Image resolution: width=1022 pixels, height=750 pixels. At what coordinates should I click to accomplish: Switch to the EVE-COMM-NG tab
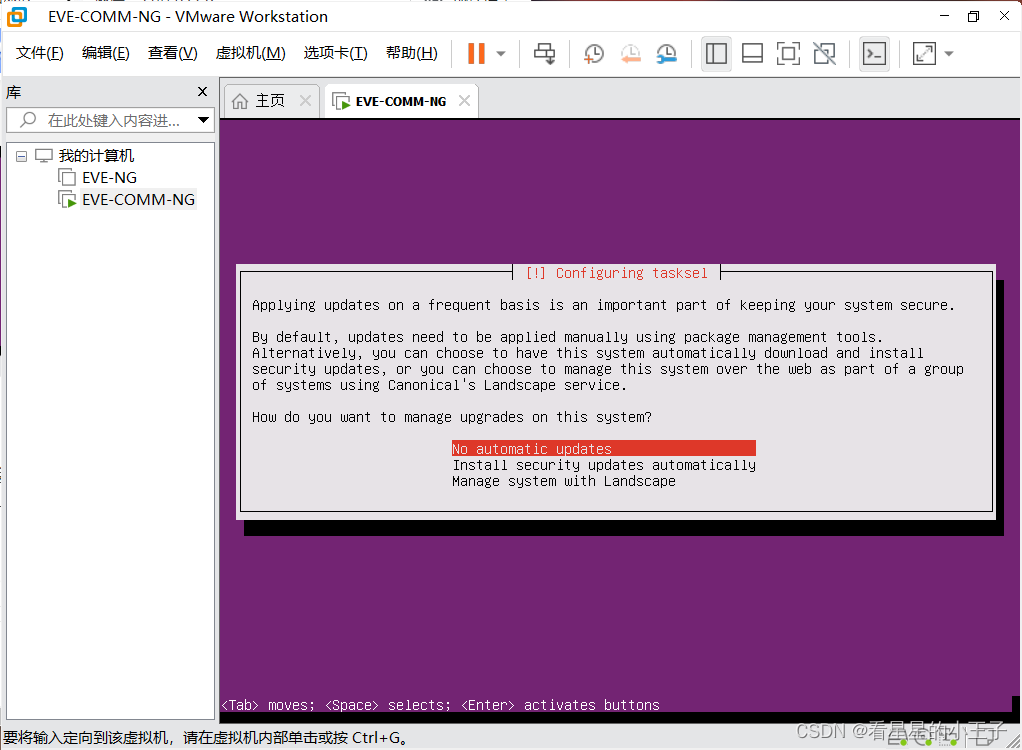[x=400, y=101]
